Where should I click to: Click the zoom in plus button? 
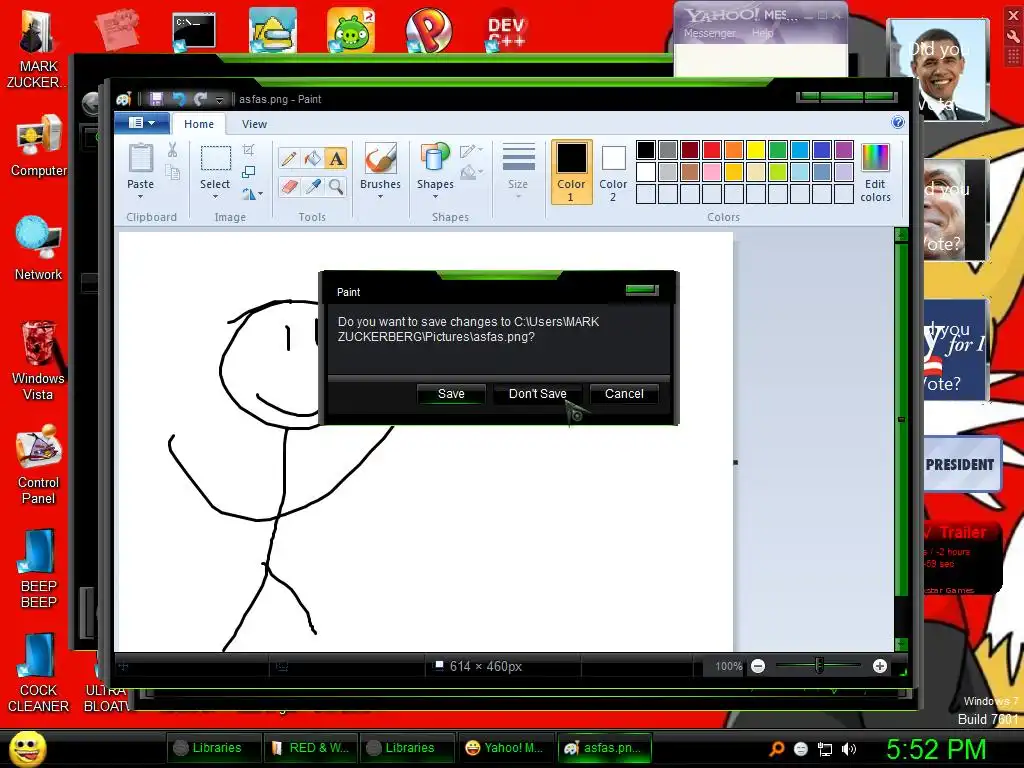coord(880,666)
